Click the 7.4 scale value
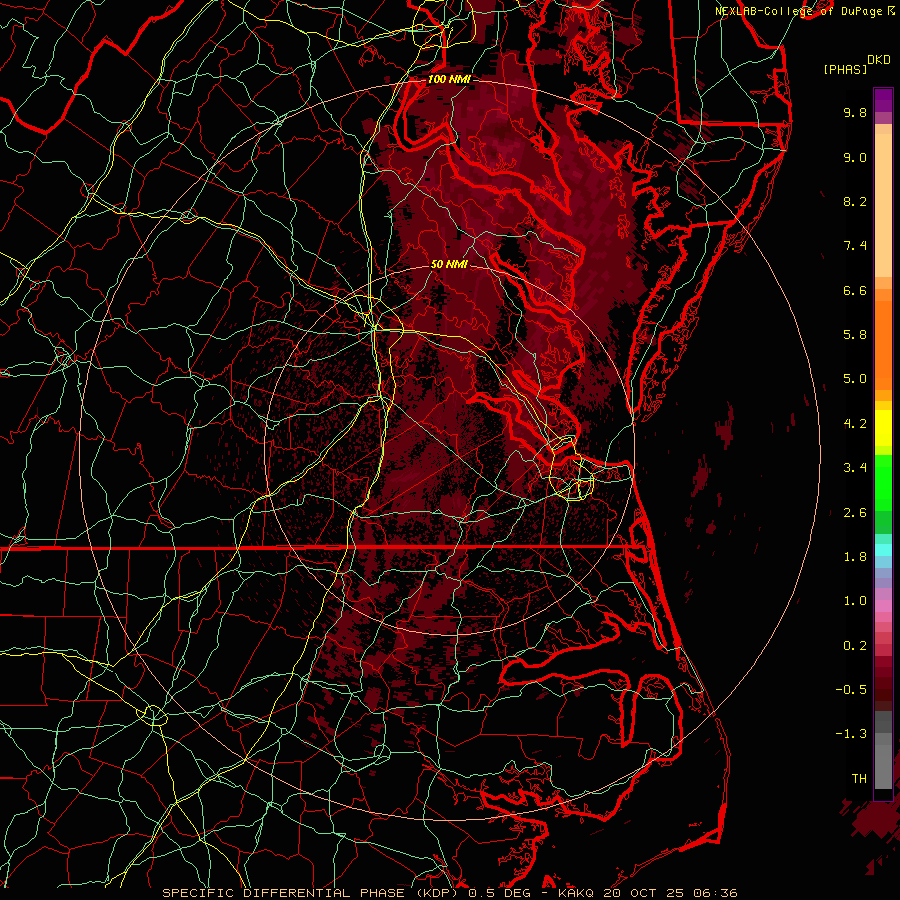 [x=855, y=246]
